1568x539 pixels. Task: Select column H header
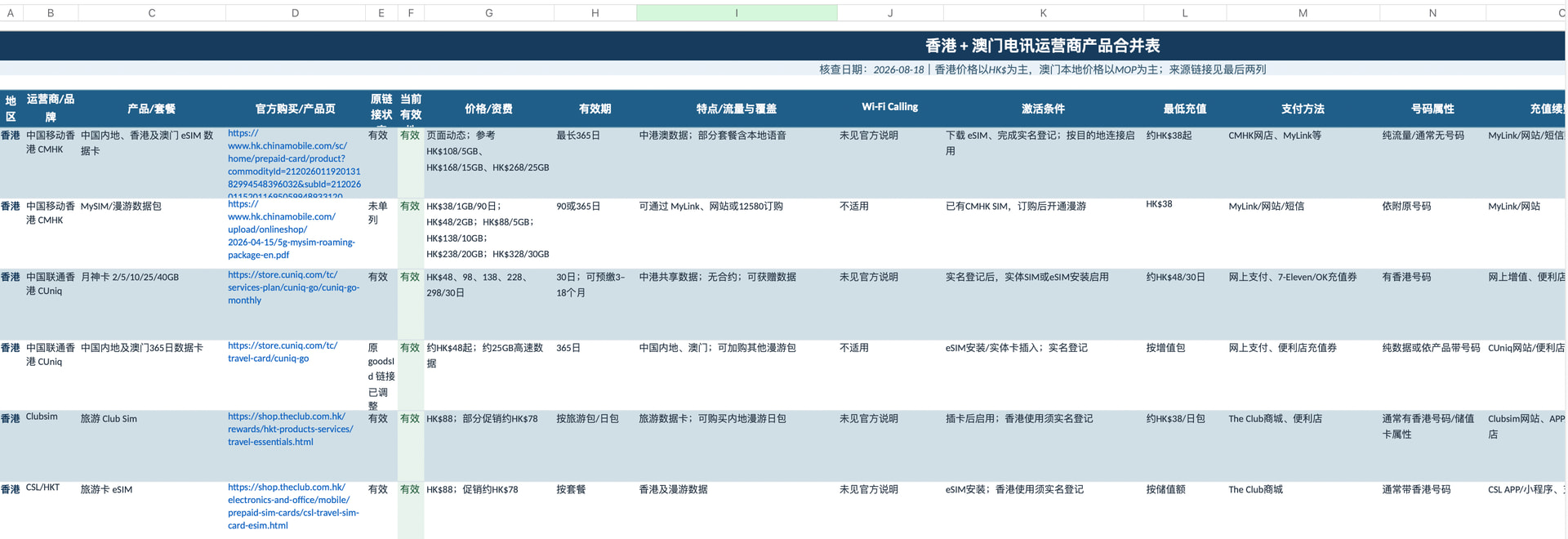595,13
